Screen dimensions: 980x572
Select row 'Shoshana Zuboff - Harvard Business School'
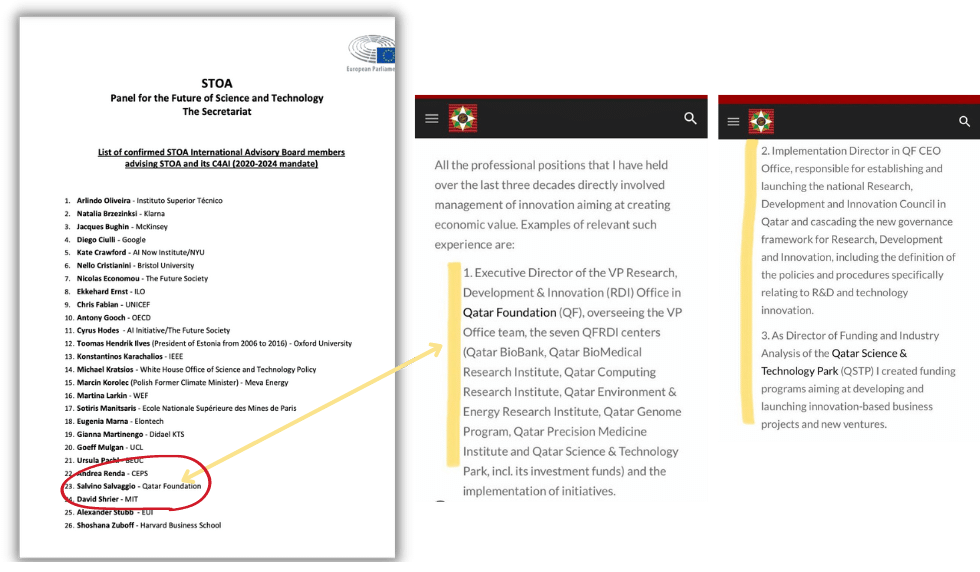(142, 526)
